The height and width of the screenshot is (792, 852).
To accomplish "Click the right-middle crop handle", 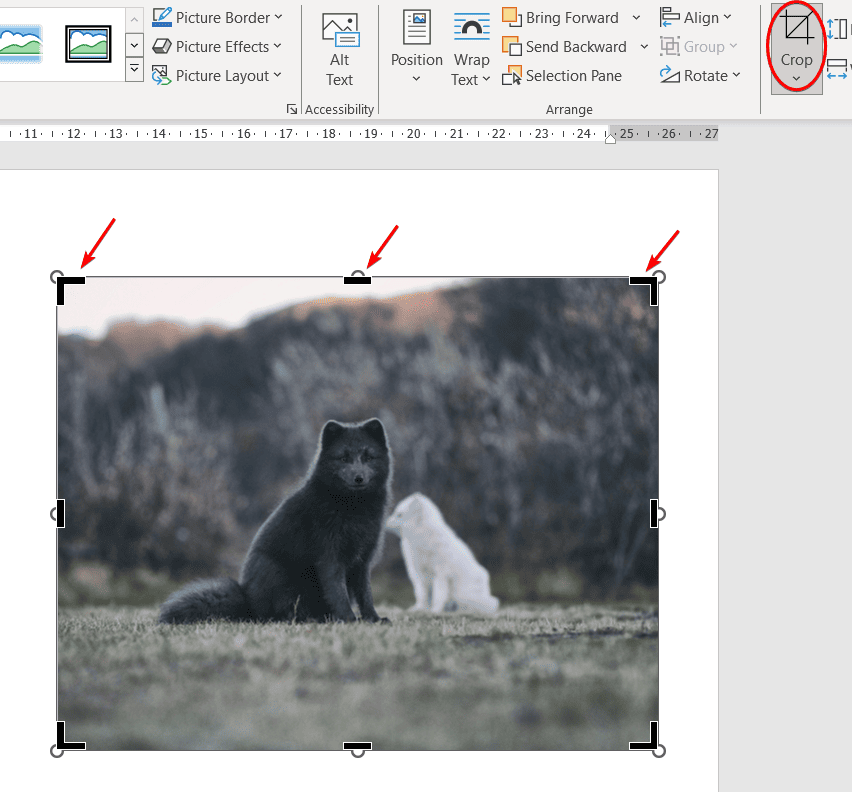I will 654,513.
